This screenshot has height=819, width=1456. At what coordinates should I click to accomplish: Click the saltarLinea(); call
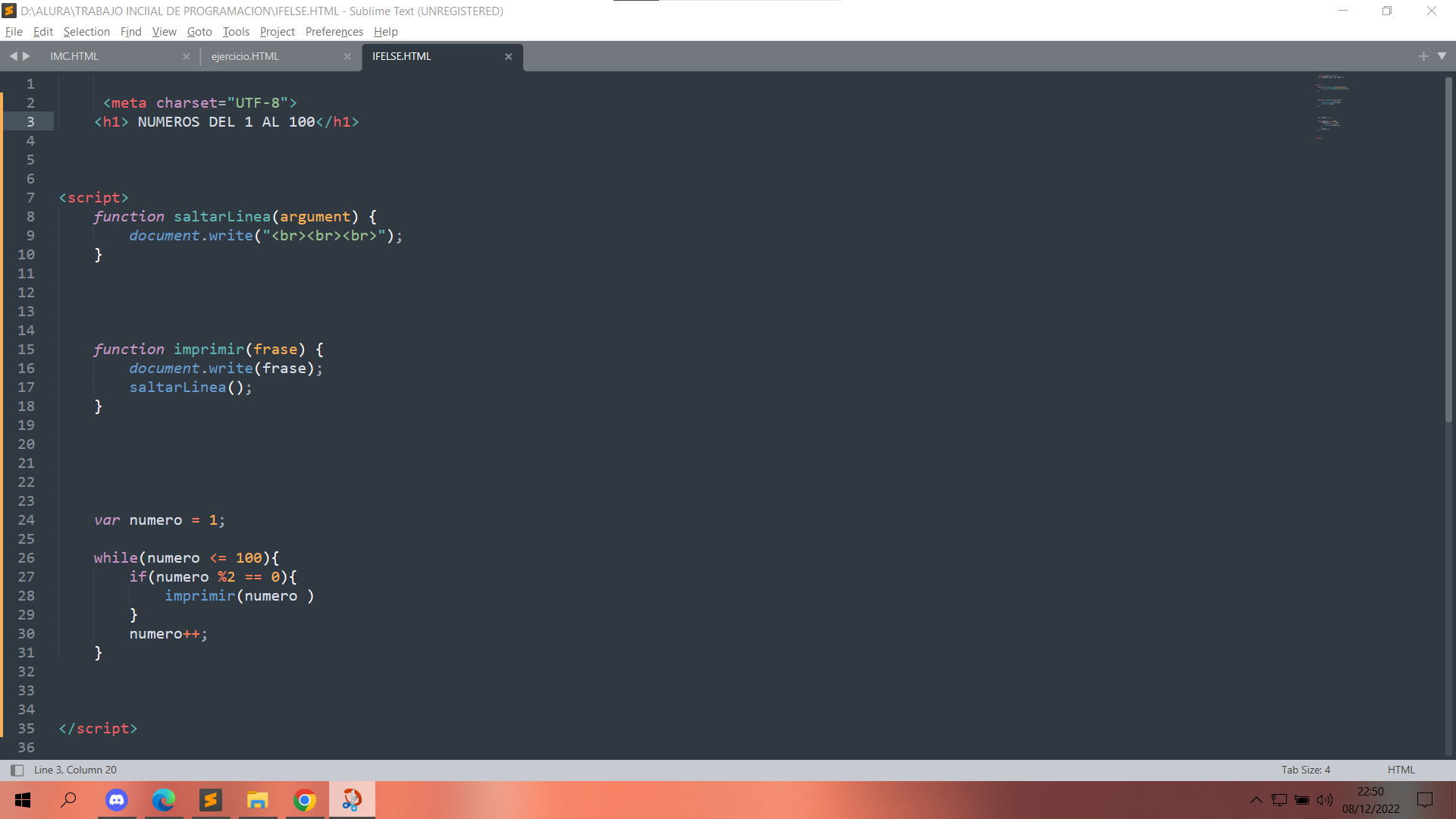190,388
